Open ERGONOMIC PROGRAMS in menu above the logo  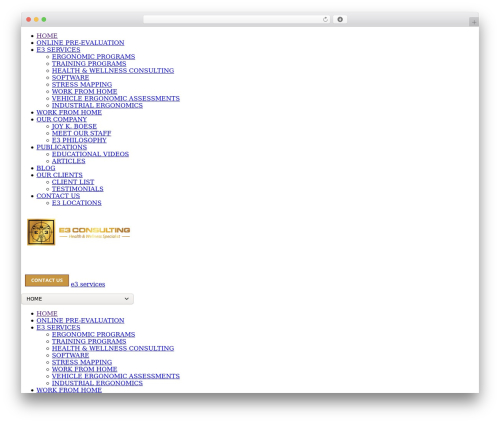[x=93, y=57]
